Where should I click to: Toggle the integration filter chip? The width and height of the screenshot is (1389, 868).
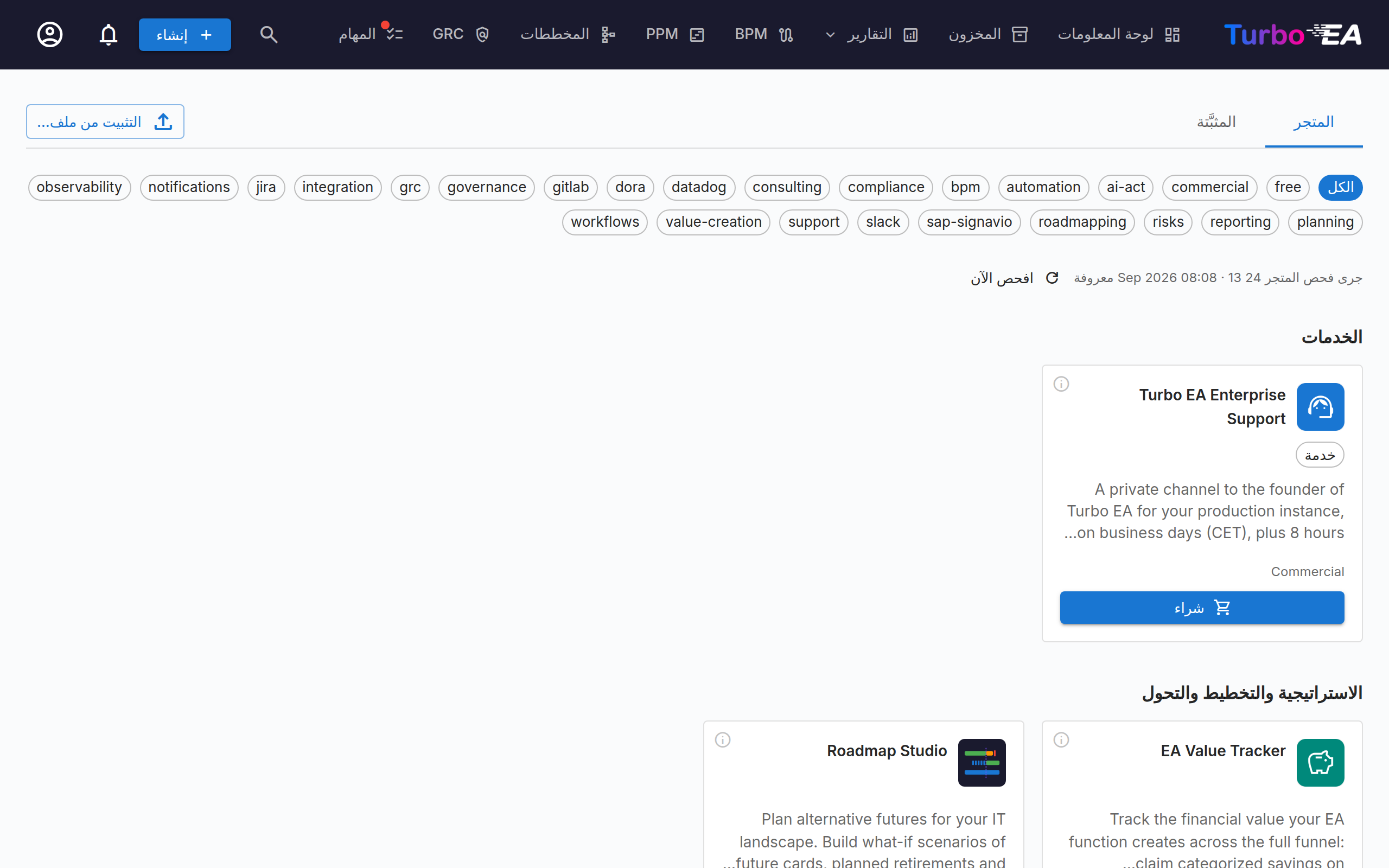click(337, 188)
